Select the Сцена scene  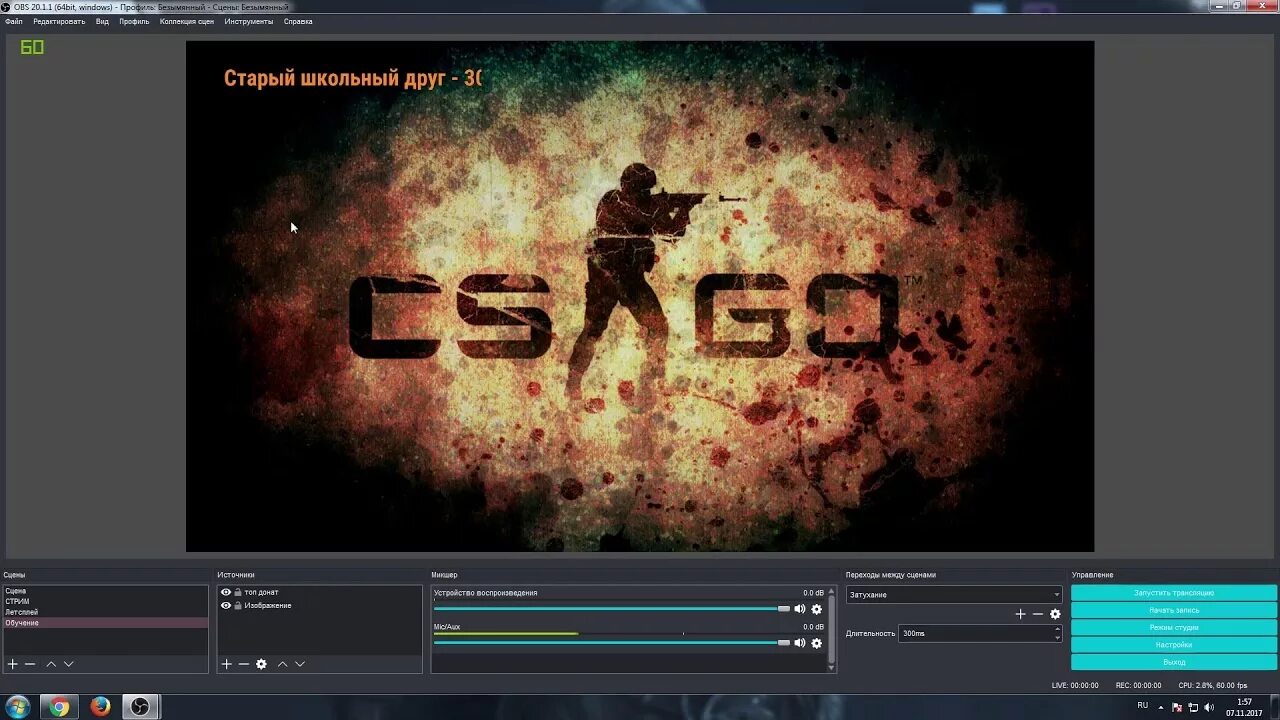pos(105,591)
